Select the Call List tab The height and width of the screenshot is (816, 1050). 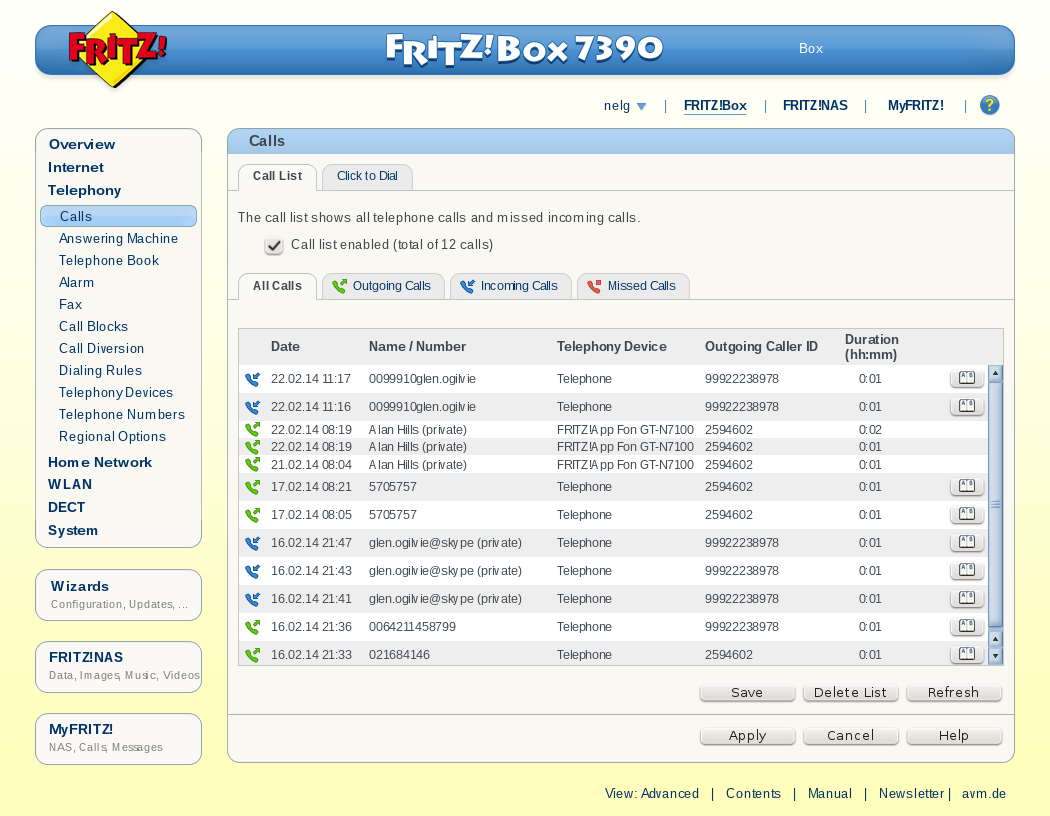coord(277,176)
